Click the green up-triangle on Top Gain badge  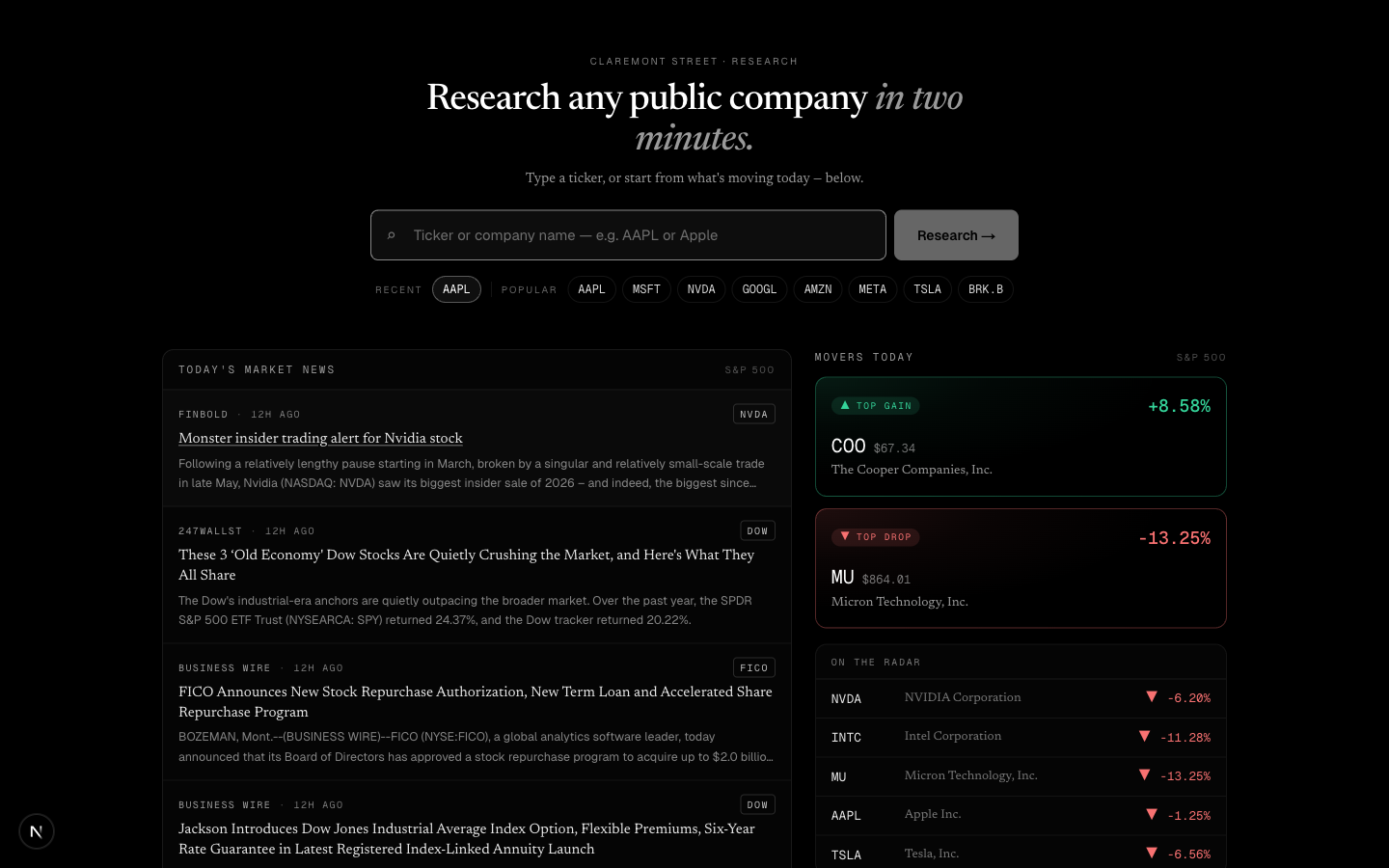click(845, 405)
